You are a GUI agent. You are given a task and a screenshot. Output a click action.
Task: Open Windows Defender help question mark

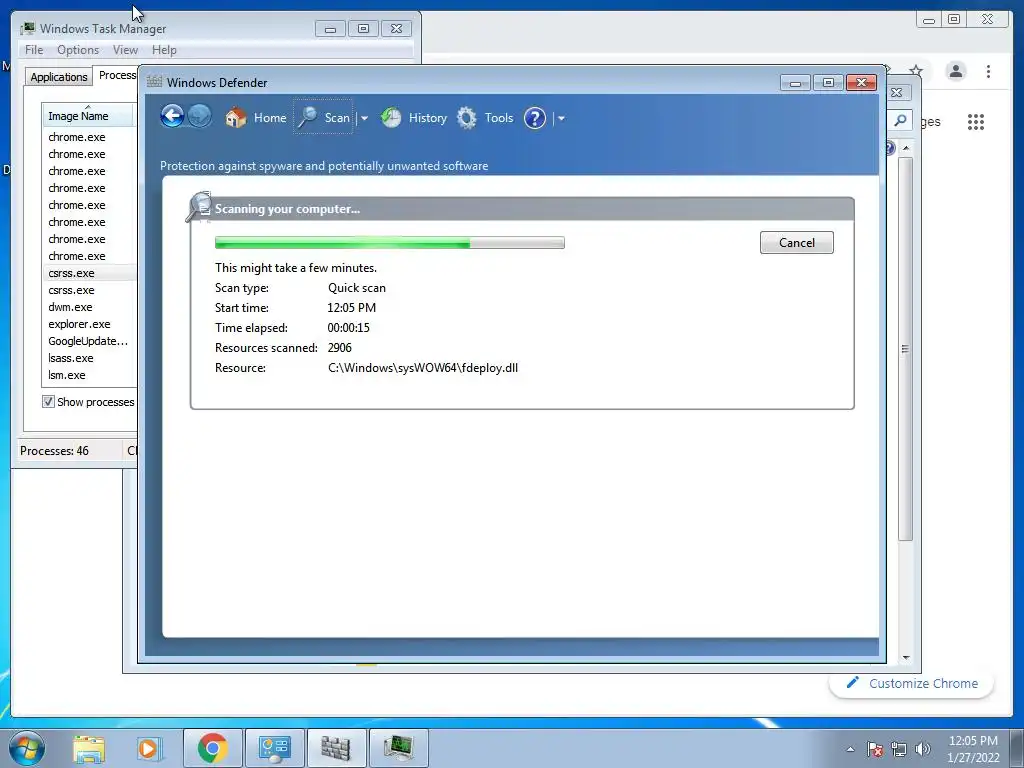coord(535,118)
